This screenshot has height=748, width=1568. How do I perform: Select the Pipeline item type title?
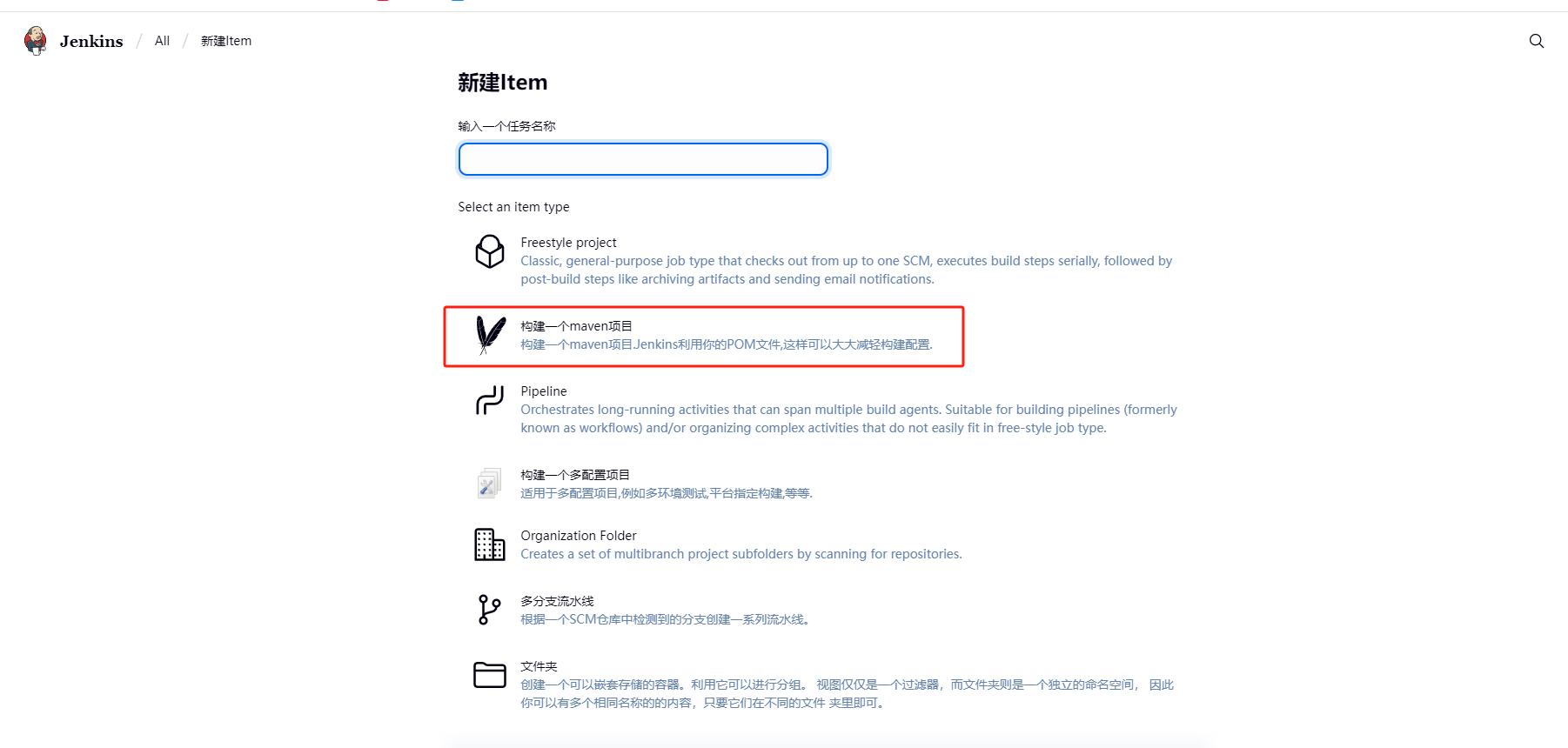click(x=544, y=391)
